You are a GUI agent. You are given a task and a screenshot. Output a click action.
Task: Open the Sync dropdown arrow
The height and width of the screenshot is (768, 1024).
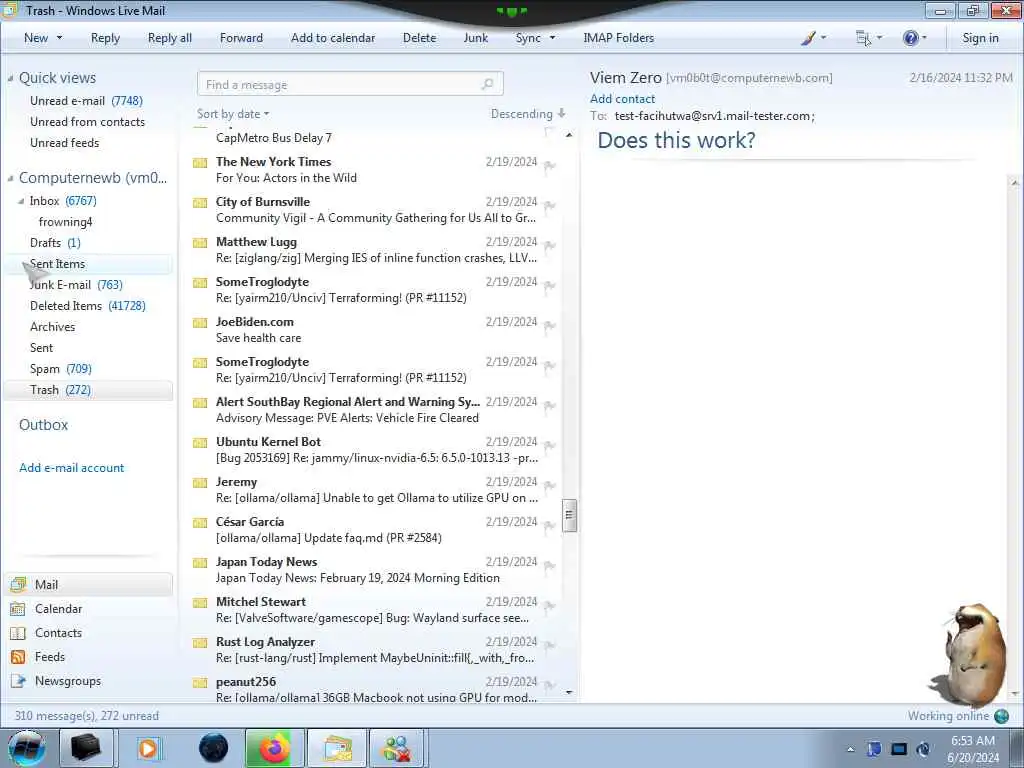pyautogui.click(x=552, y=38)
